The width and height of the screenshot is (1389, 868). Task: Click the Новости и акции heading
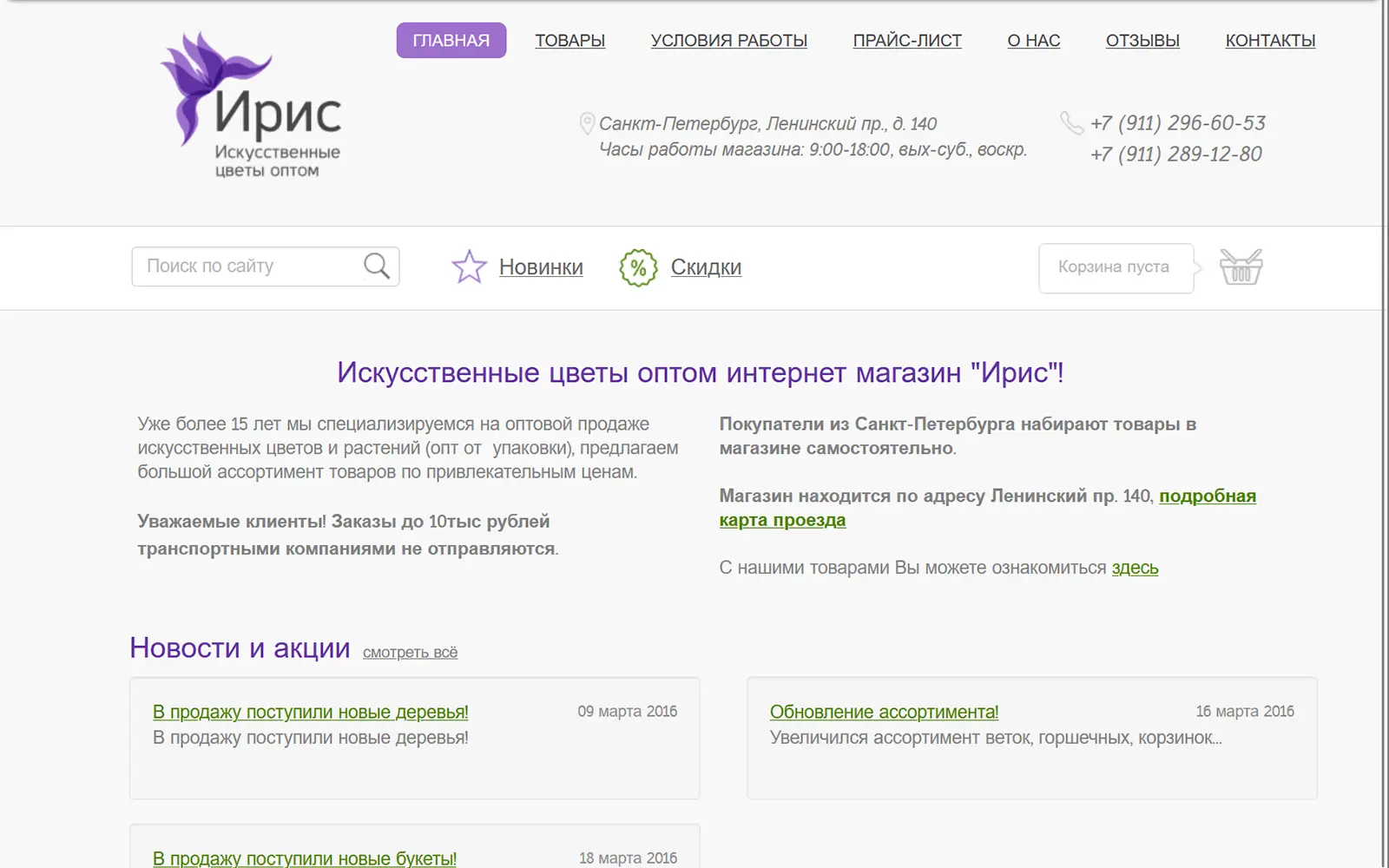pyautogui.click(x=240, y=648)
